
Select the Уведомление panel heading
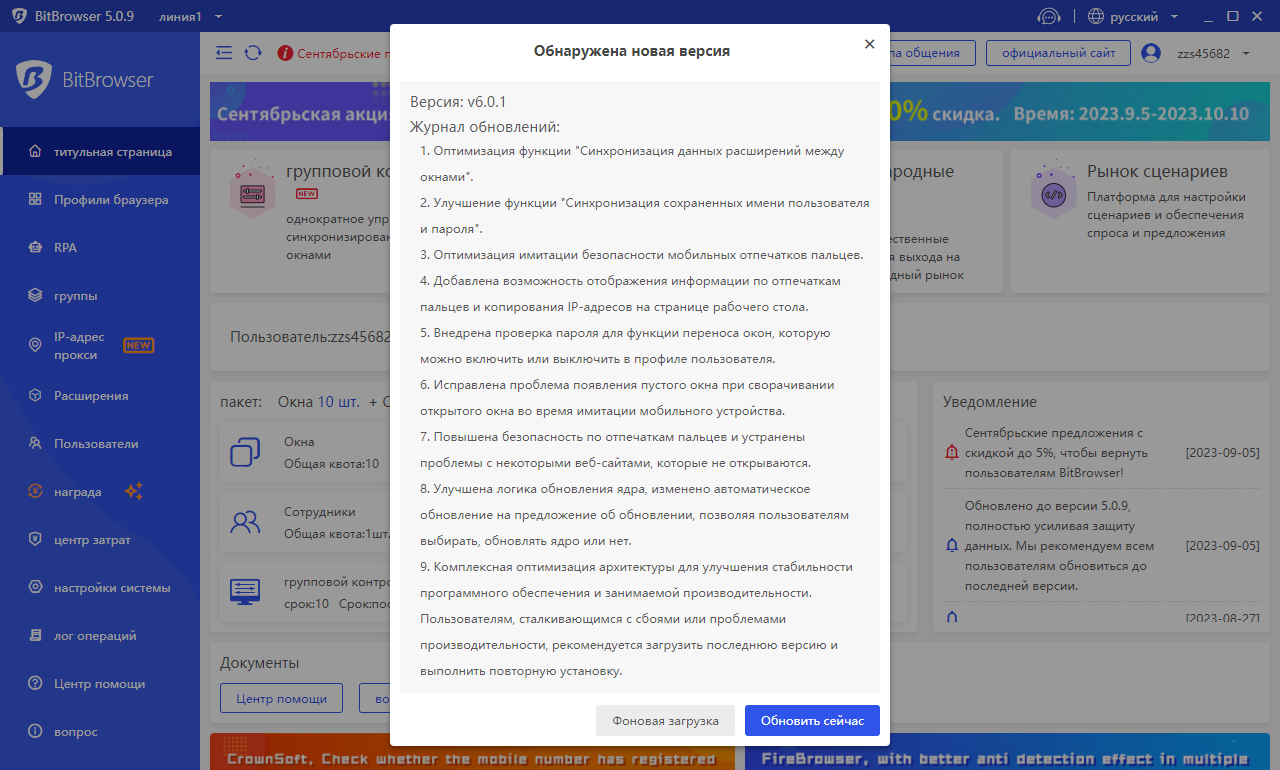point(990,401)
